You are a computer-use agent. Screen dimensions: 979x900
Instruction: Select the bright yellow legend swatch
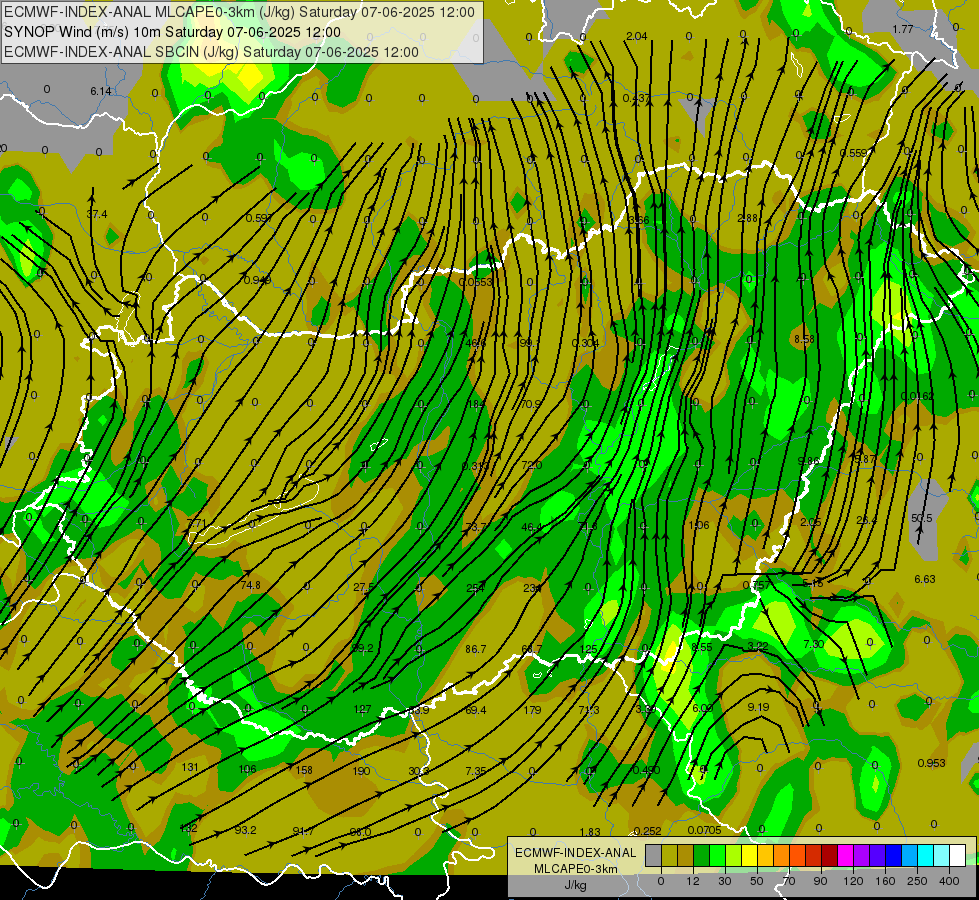tap(749, 856)
